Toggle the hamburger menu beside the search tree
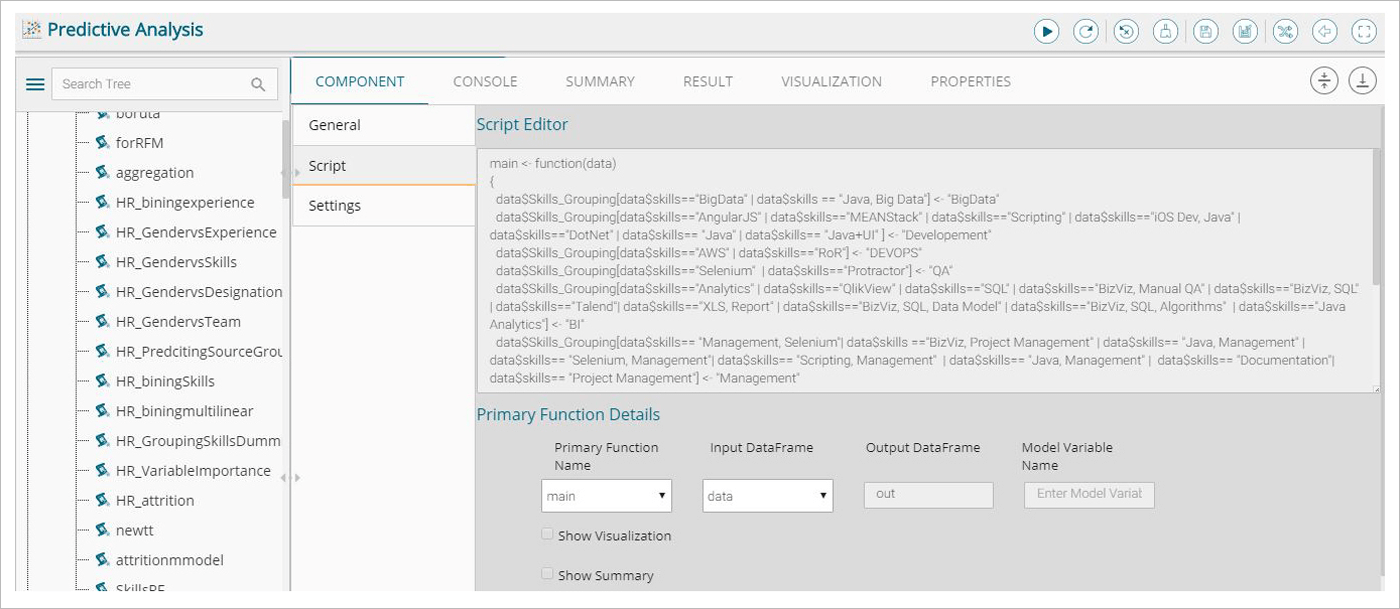Viewport: 1400px width, 609px height. click(x=35, y=83)
